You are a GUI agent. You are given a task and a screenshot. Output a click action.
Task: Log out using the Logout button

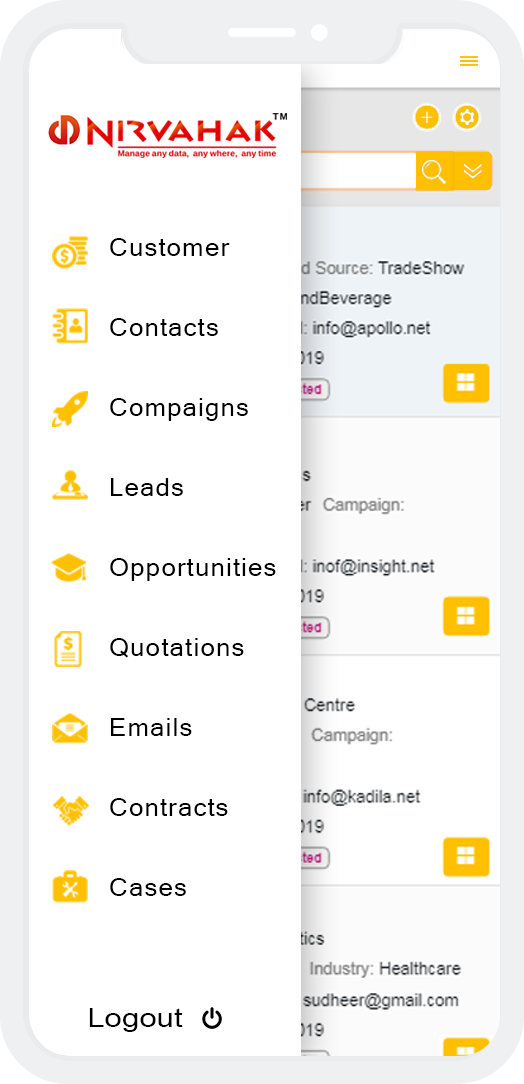pyautogui.click(x=156, y=1018)
